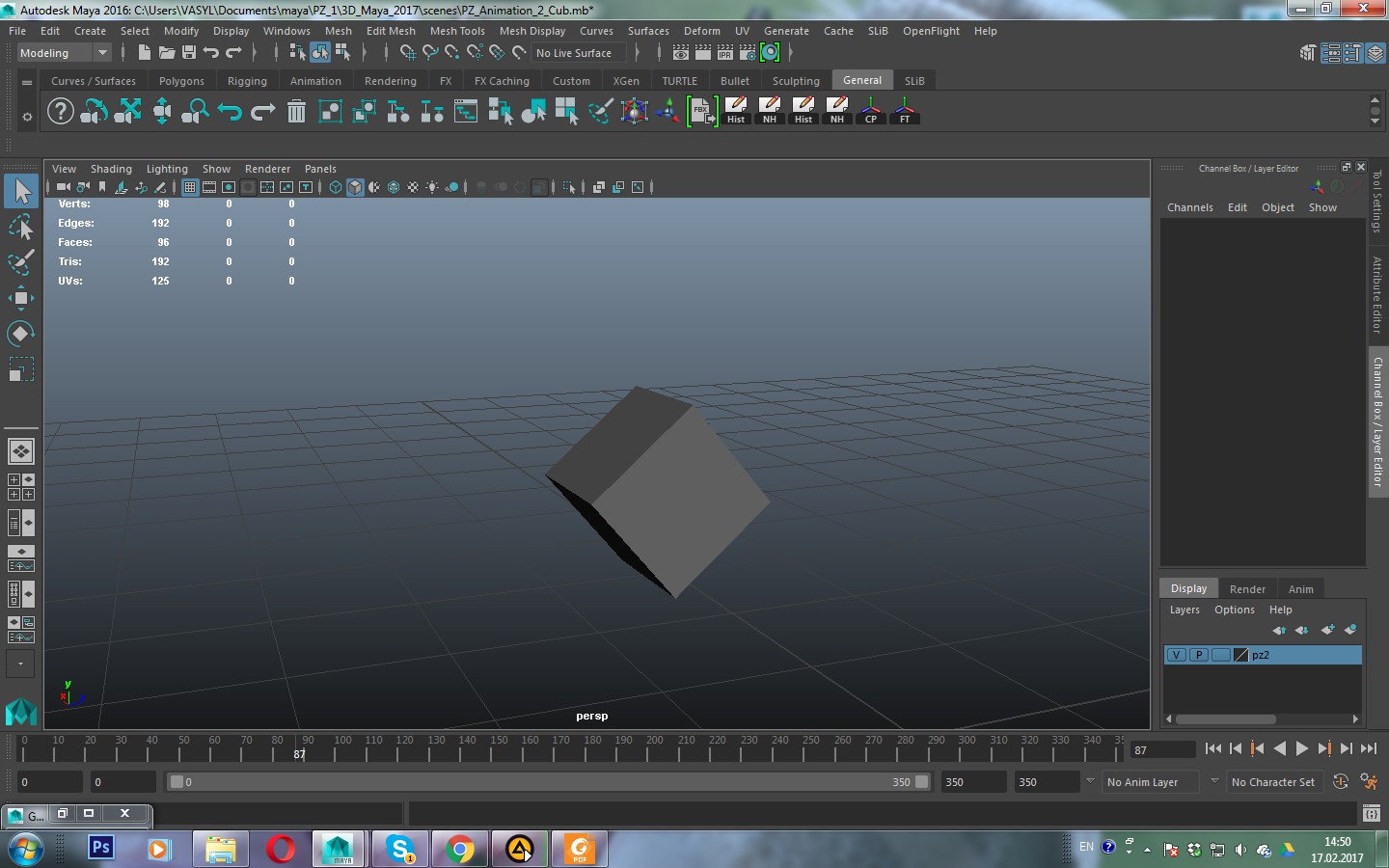Select the Move tool in toolbox
This screenshot has width=1389, height=868.
pyautogui.click(x=20, y=298)
